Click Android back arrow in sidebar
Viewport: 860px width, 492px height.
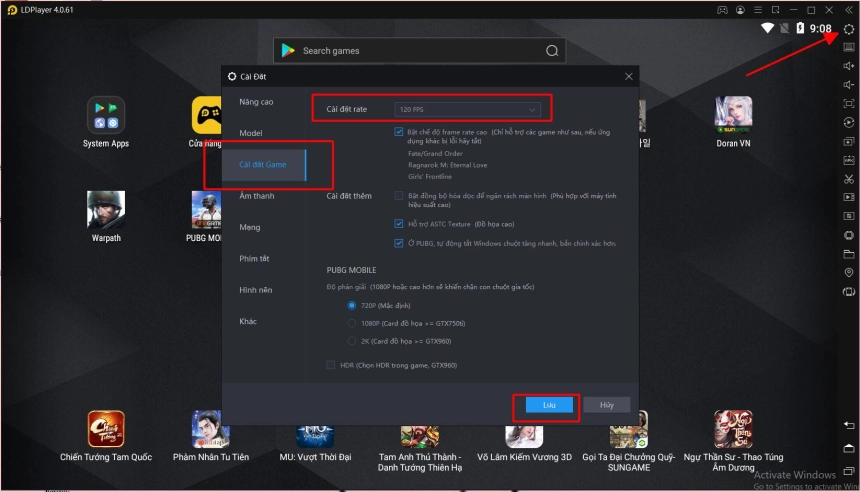coord(848,425)
